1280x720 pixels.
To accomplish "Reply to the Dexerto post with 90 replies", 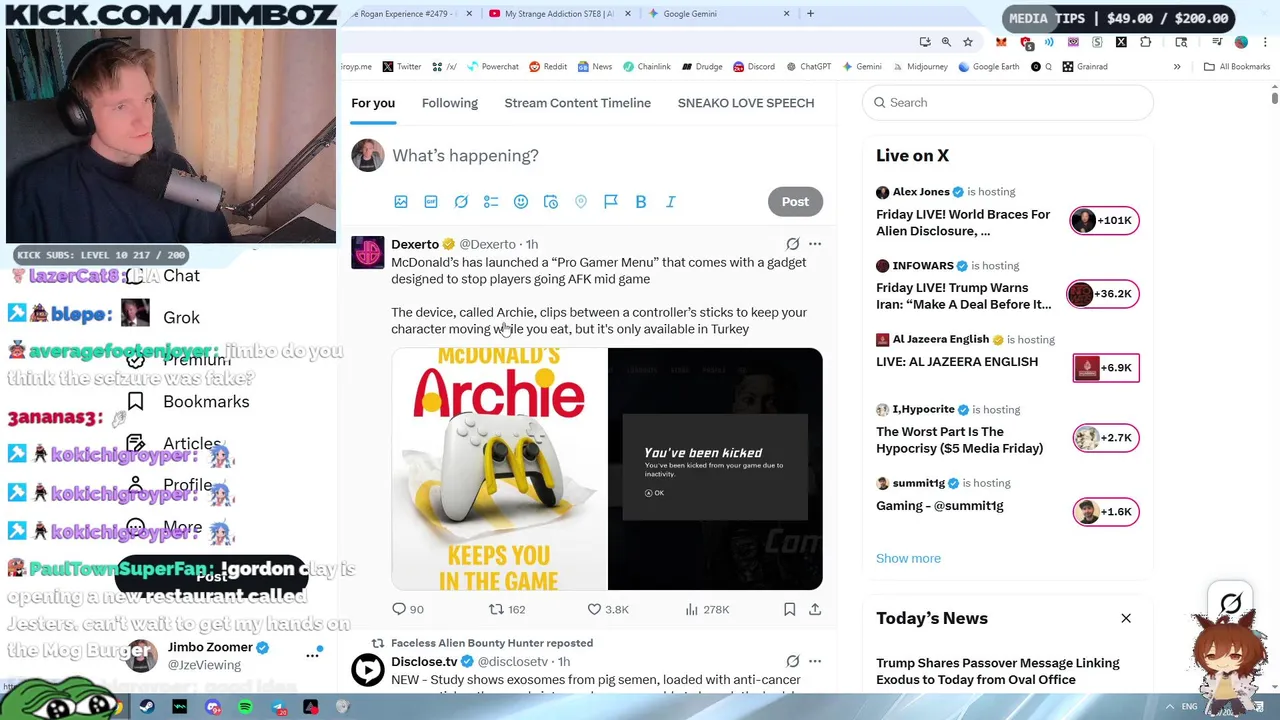I will click(x=408, y=609).
